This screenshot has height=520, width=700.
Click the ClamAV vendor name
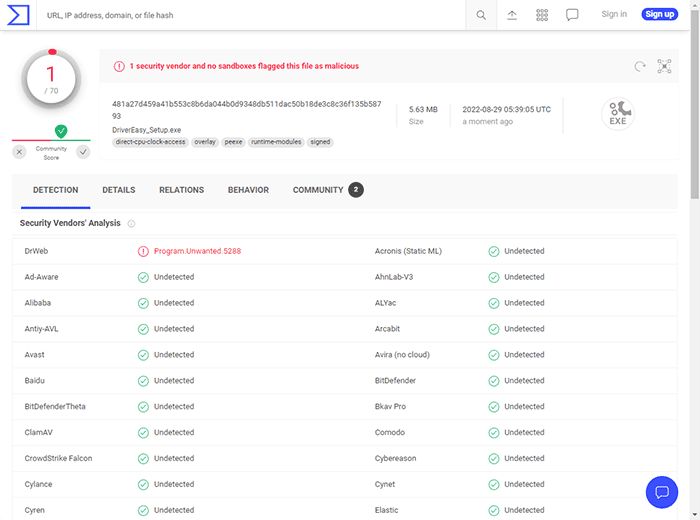38,432
